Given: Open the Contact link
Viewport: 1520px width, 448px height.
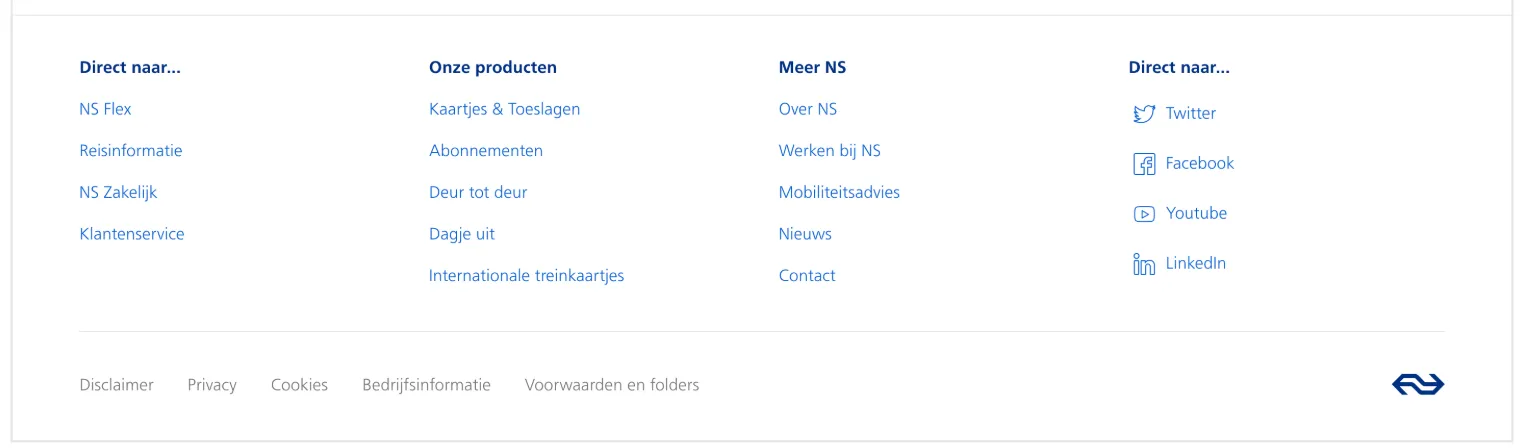Looking at the screenshot, I should click(807, 276).
